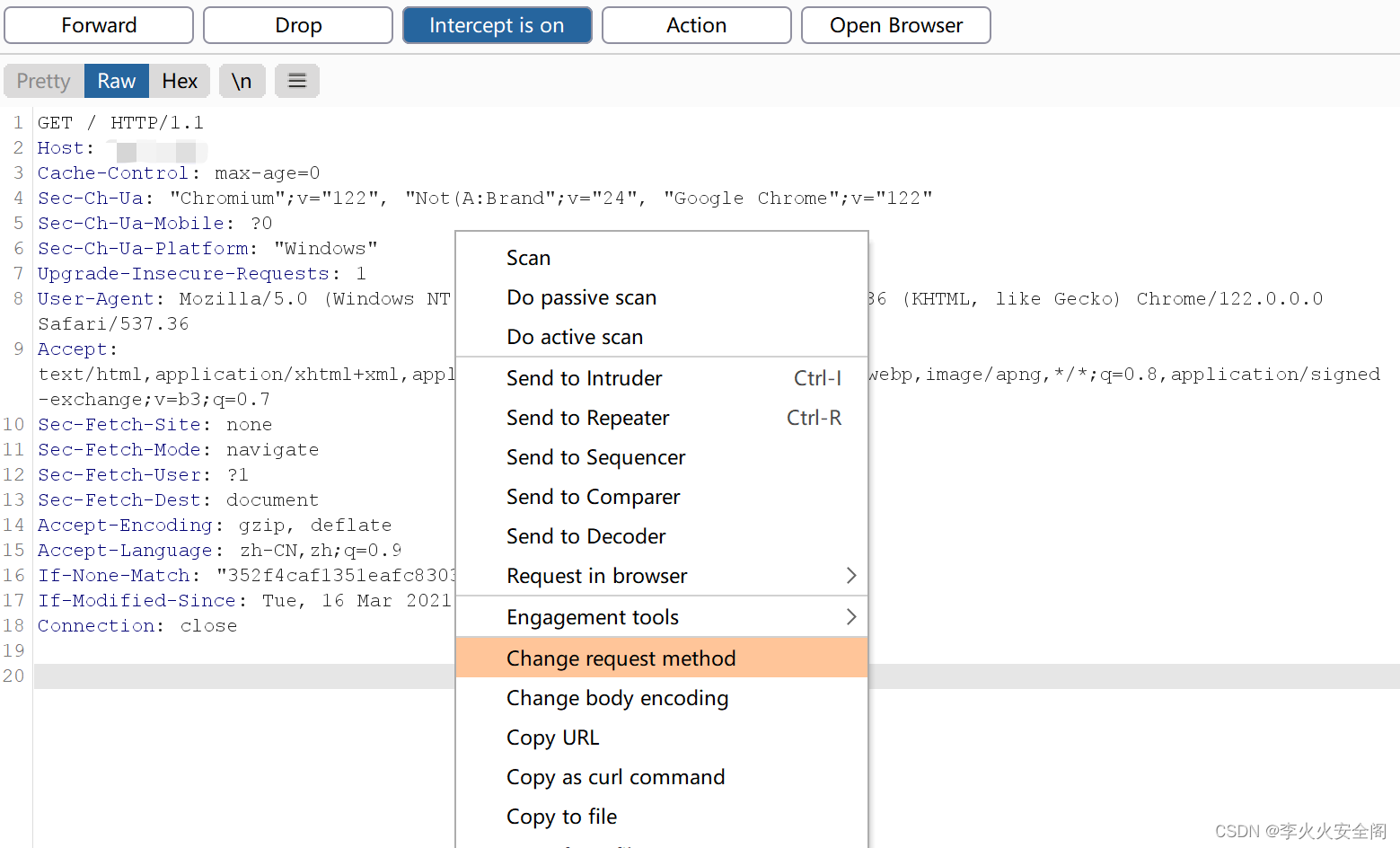Toggle the Intercept is on button
Image resolution: width=1400 pixels, height=848 pixels.
pyautogui.click(x=497, y=25)
